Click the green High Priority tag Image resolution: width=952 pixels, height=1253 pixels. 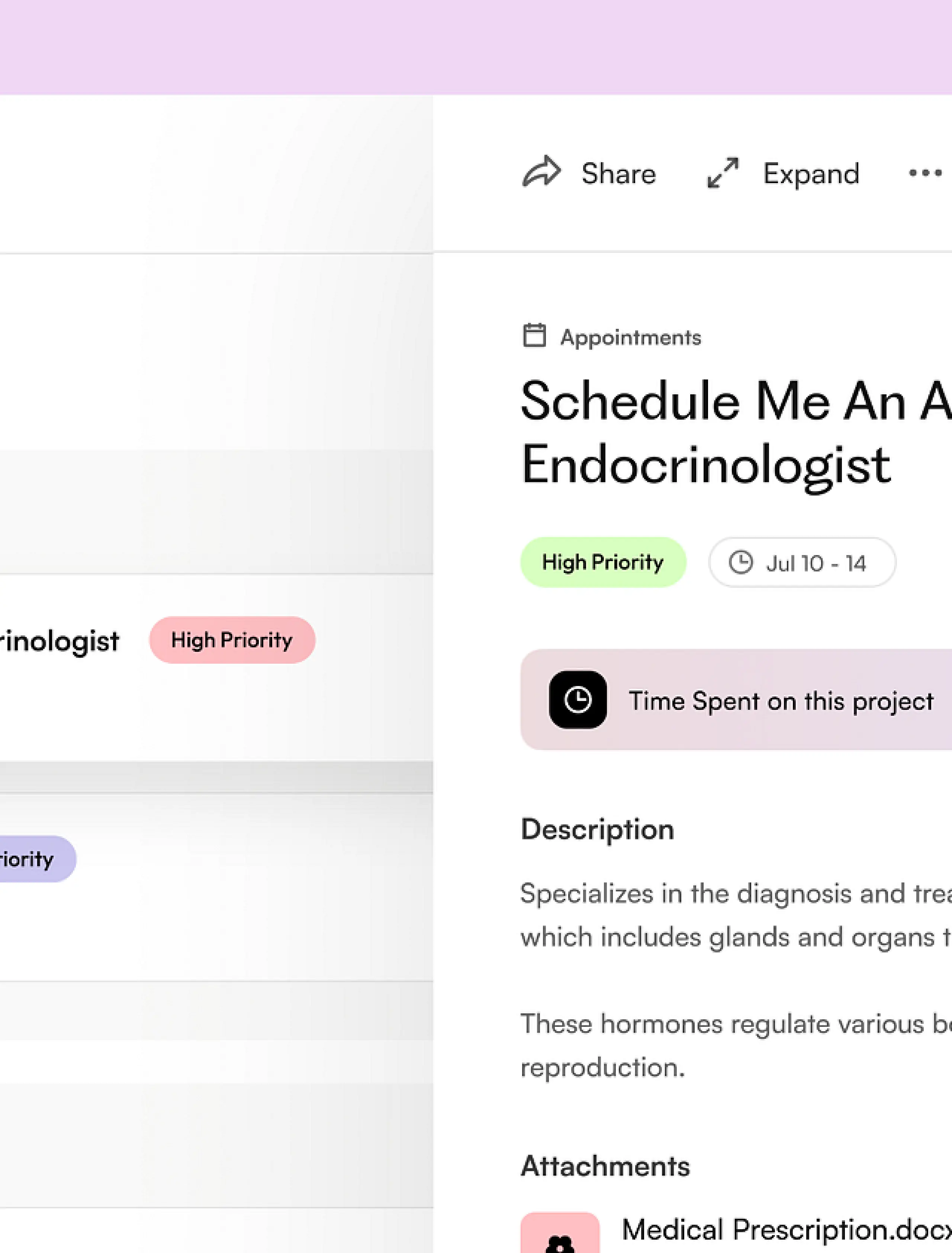603,562
